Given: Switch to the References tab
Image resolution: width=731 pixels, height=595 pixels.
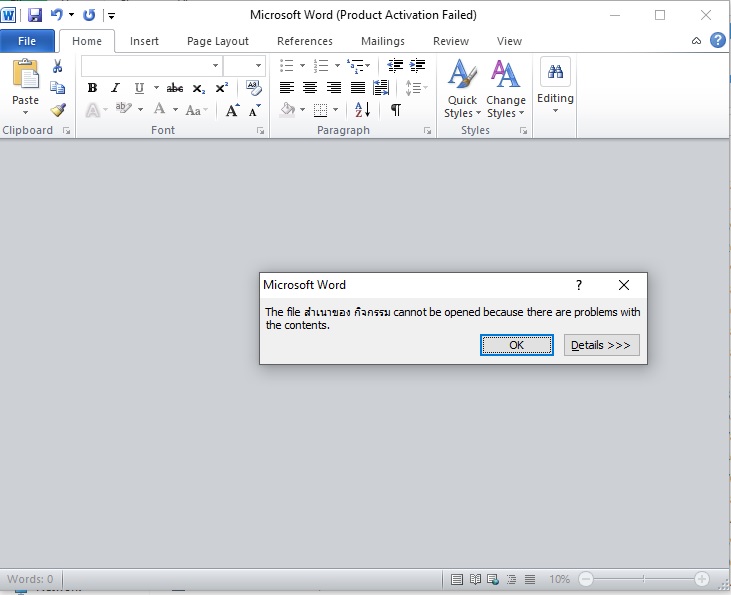Looking at the screenshot, I should (x=305, y=41).
